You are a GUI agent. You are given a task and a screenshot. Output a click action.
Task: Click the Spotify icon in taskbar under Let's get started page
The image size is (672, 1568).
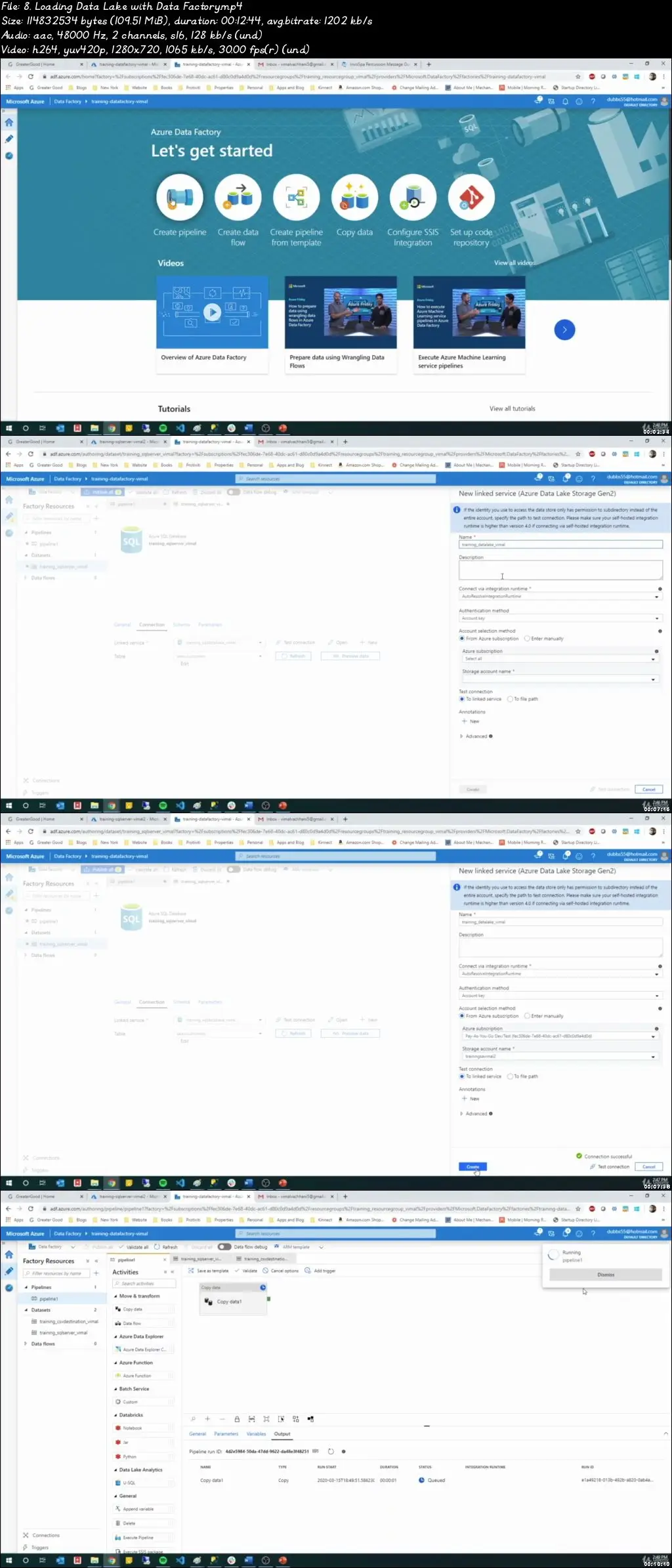tap(163, 428)
